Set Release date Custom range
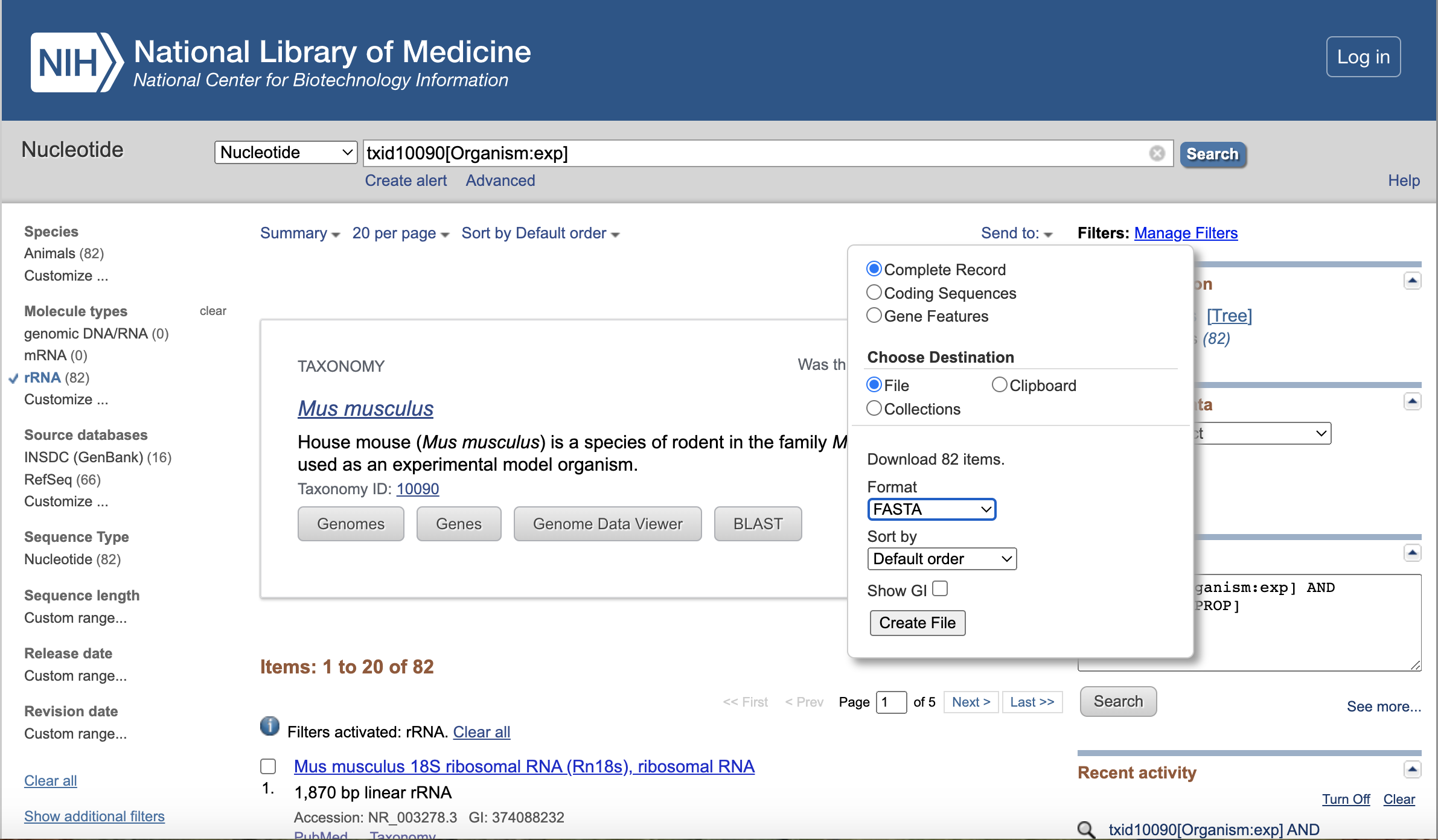The width and height of the screenshot is (1438, 840). point(75,676)
